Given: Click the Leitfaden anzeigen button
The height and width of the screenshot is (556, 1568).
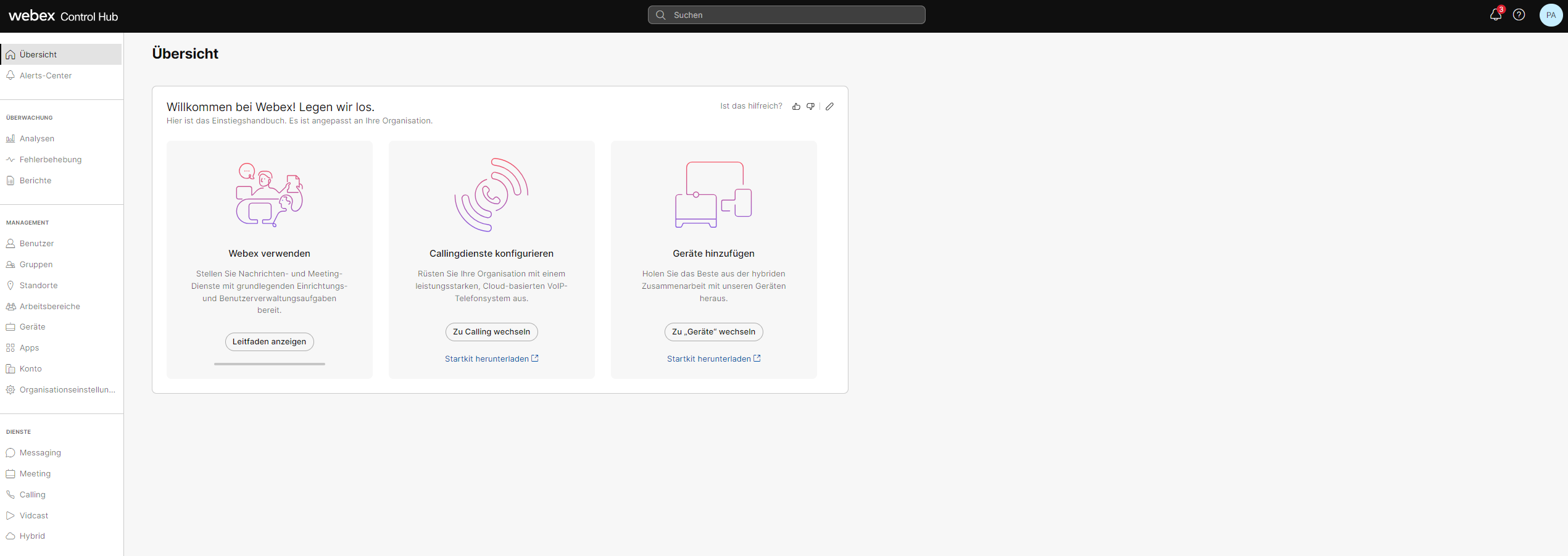Looking at the screenshot, I should pos(270,342).
